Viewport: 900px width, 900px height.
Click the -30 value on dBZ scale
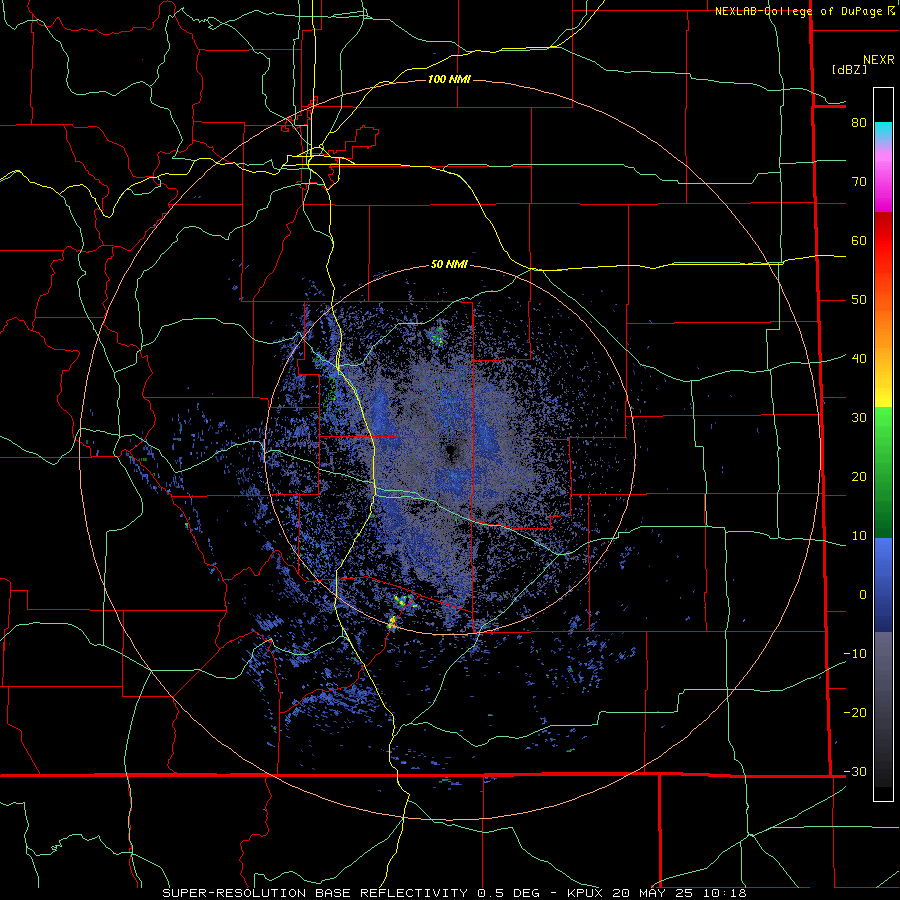click(855, 772)
